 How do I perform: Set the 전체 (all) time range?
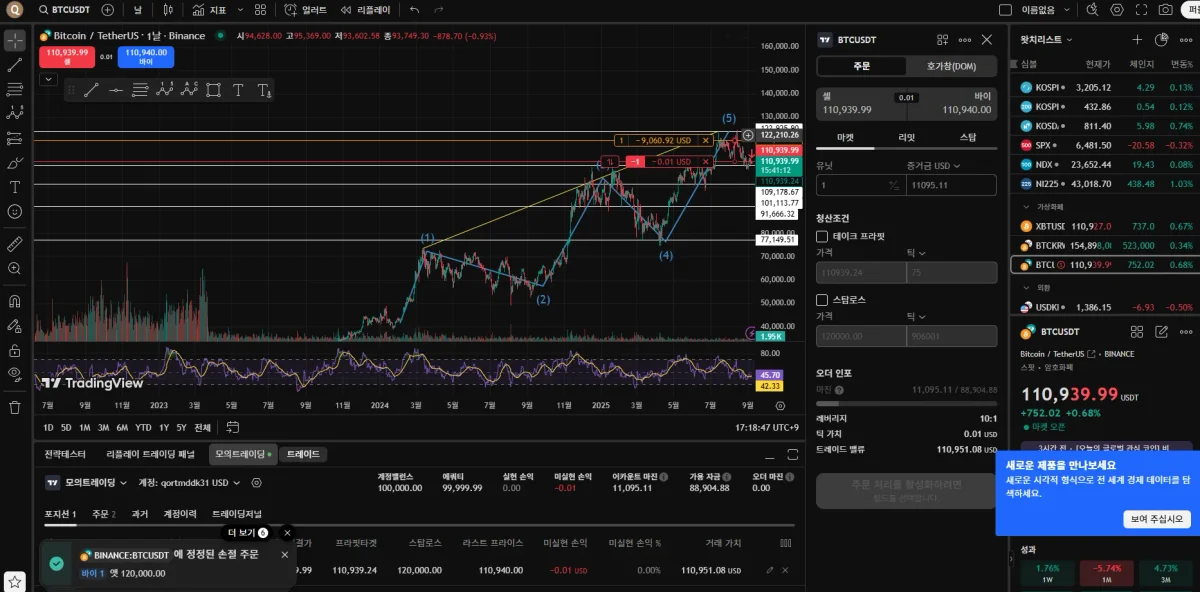point(202,427)
